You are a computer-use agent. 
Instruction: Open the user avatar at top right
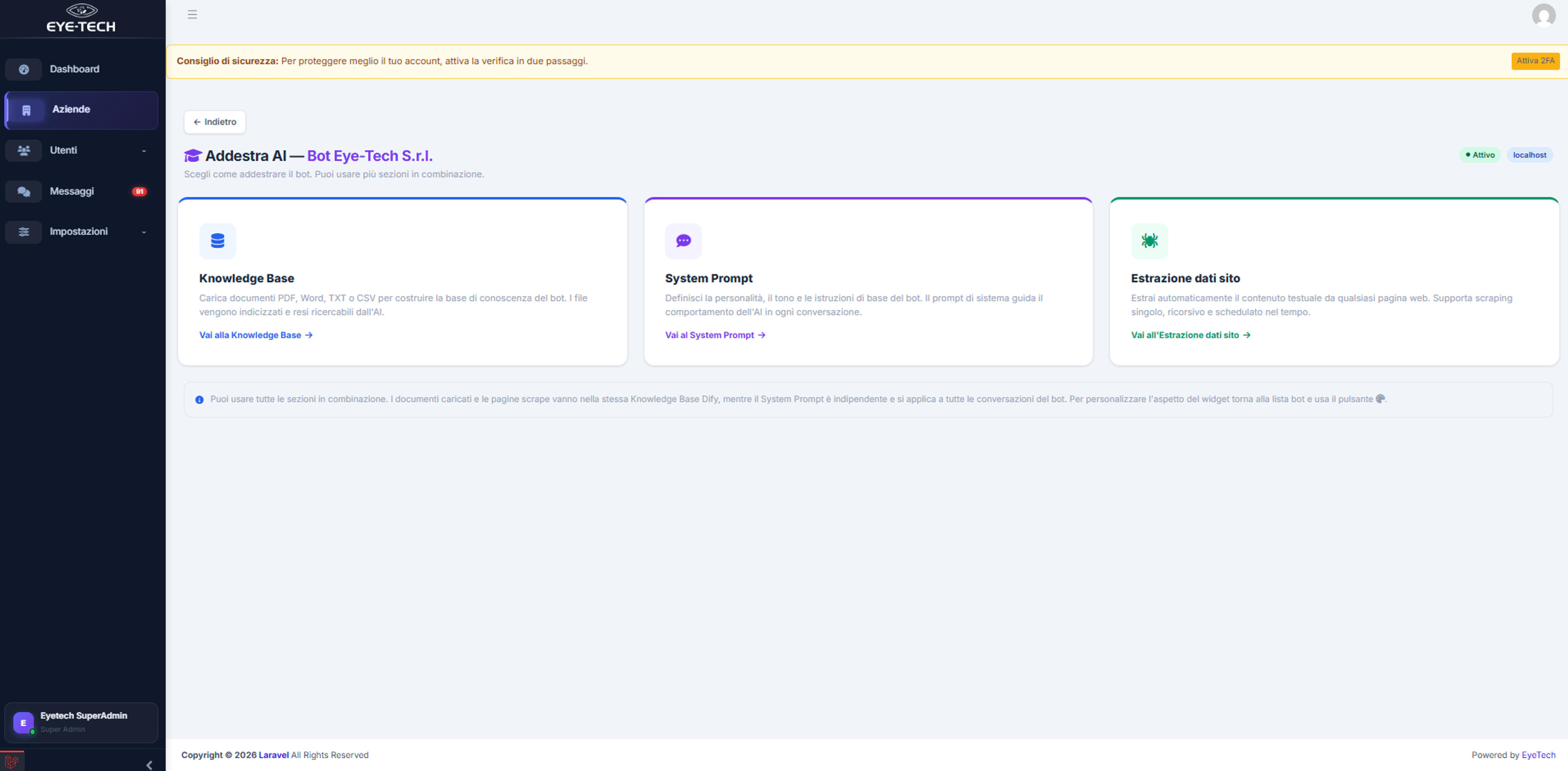tap(1543, 15)
